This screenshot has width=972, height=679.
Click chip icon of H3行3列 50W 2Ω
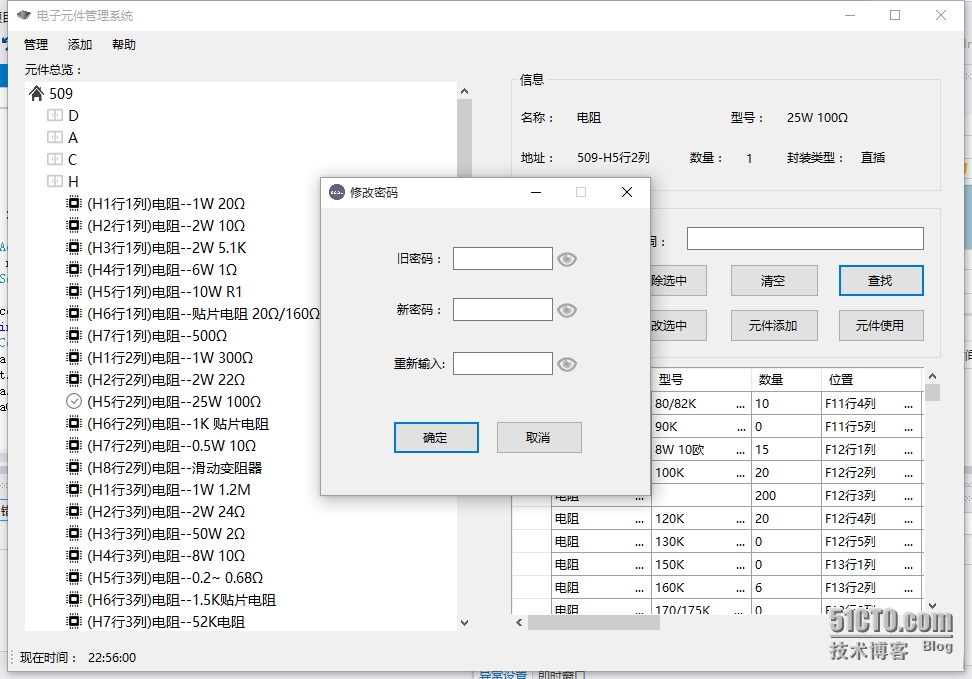[x=74, y=533]
